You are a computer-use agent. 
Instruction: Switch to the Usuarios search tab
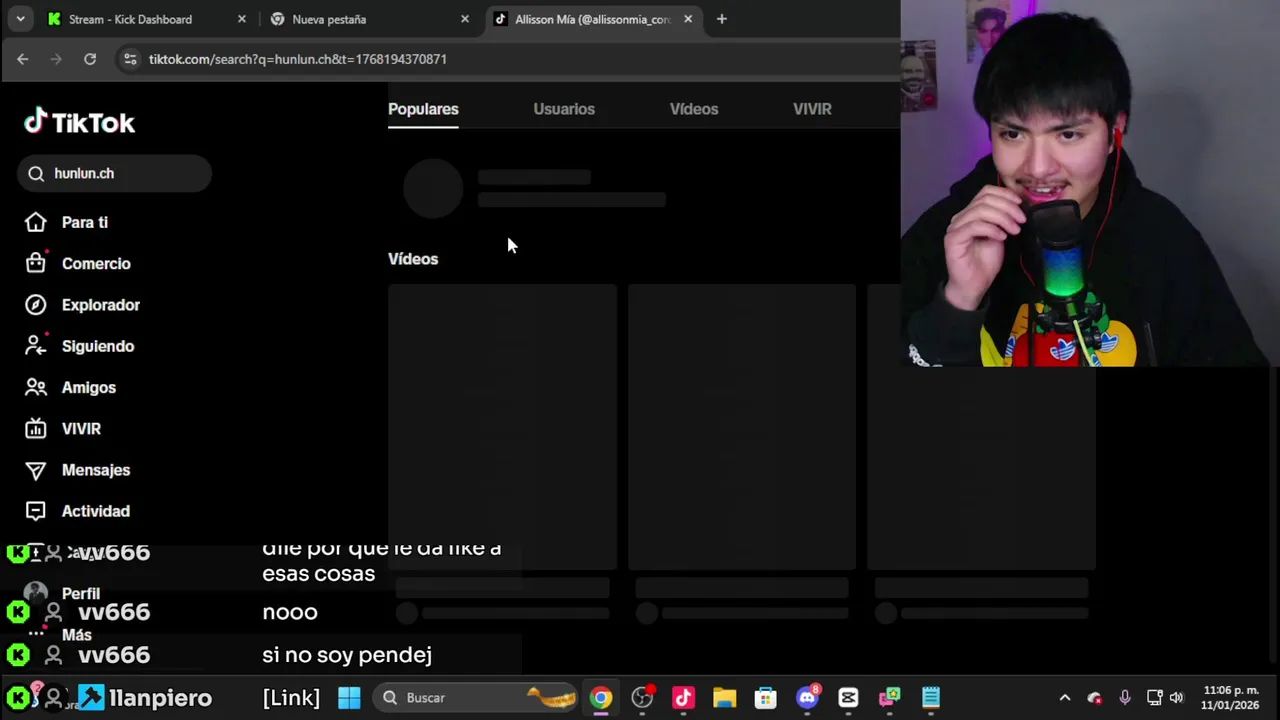click(x=564, y=109)
